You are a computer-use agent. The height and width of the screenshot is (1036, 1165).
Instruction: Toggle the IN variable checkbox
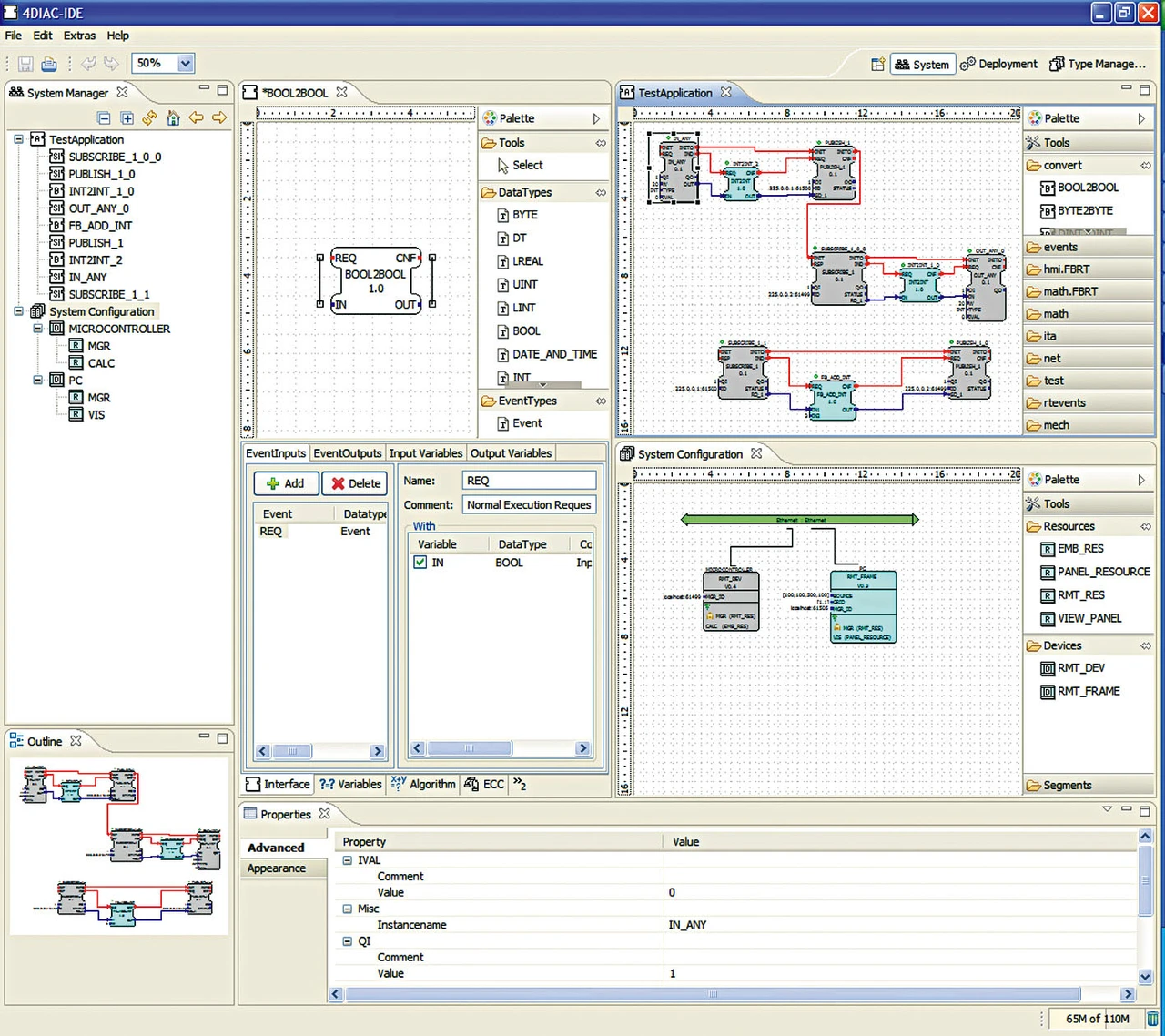tap(420, 563)
